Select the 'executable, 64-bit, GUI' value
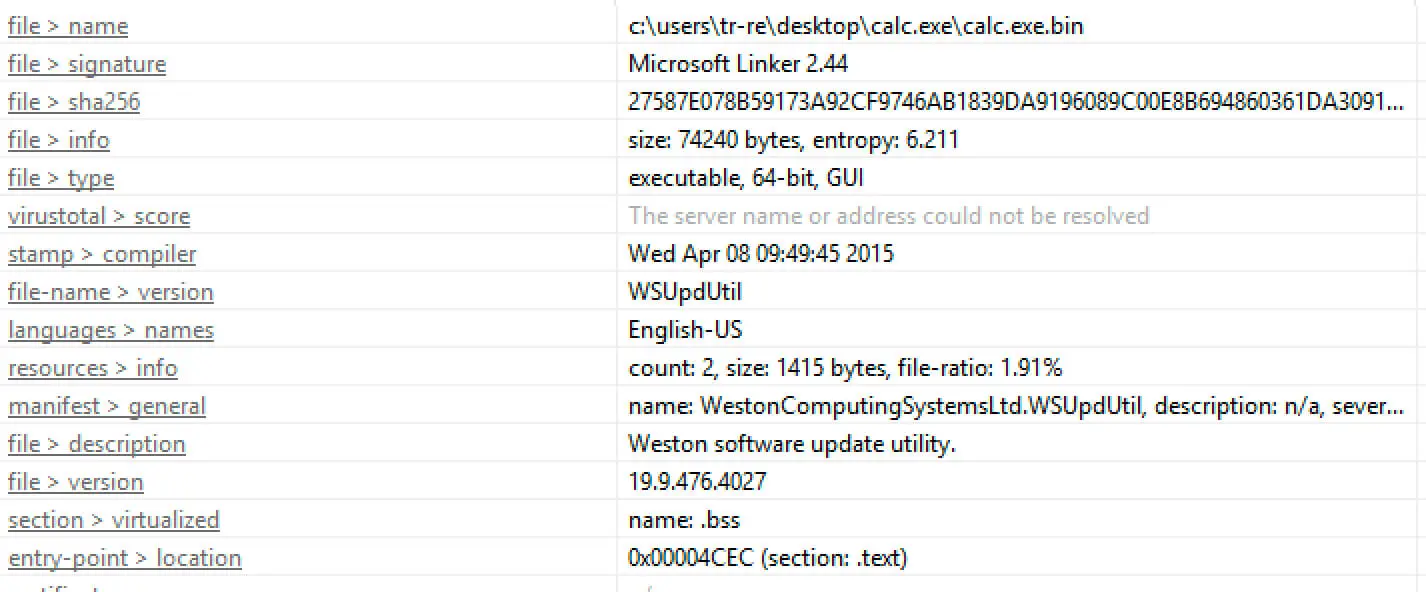 (746, 179)
